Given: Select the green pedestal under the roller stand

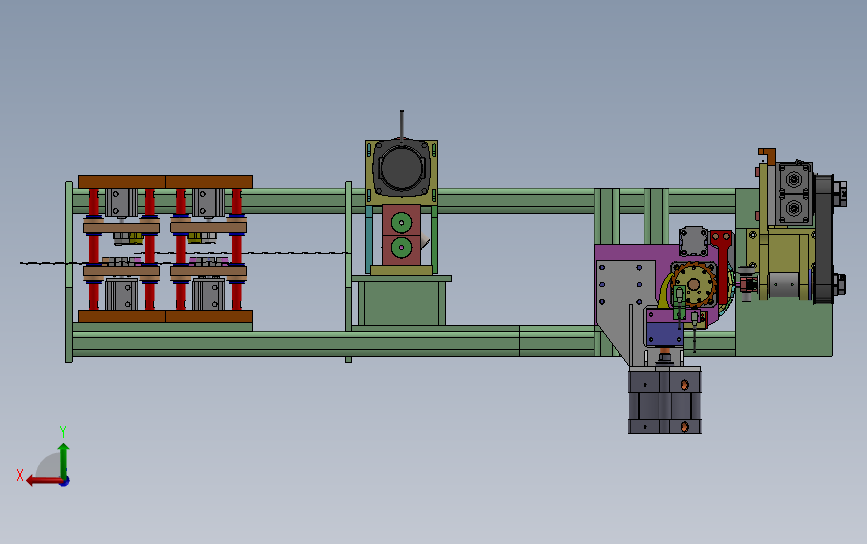Looking at the screenshot, I should point(401,303).
